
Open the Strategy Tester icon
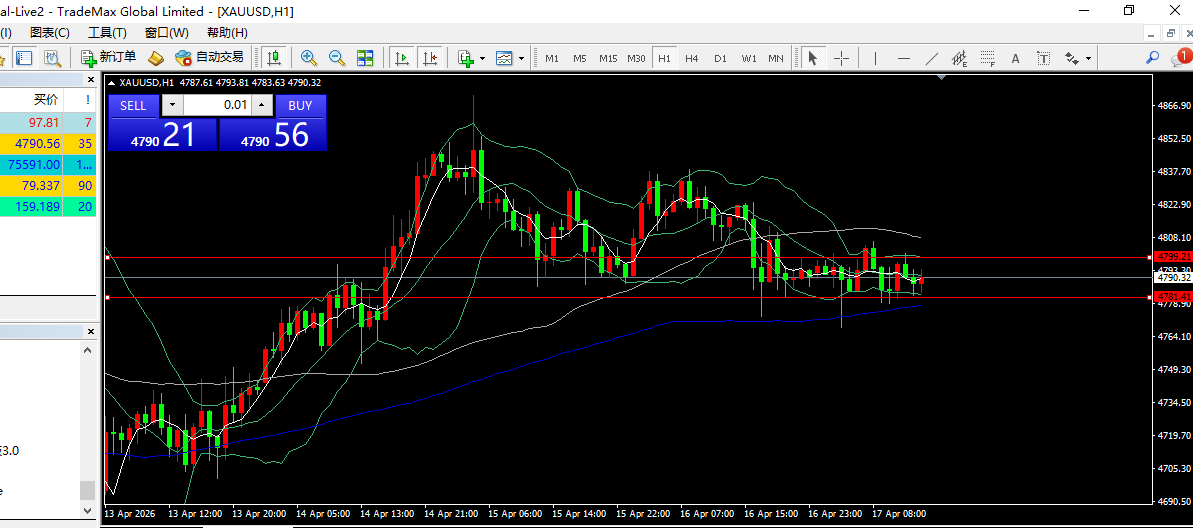tap(52, 58)
